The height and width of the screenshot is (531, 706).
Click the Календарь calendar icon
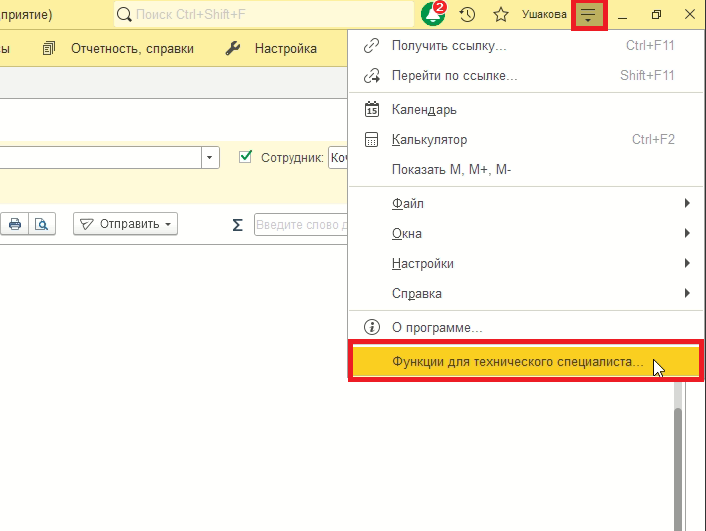pyautogui.click(x=371, y=109)
